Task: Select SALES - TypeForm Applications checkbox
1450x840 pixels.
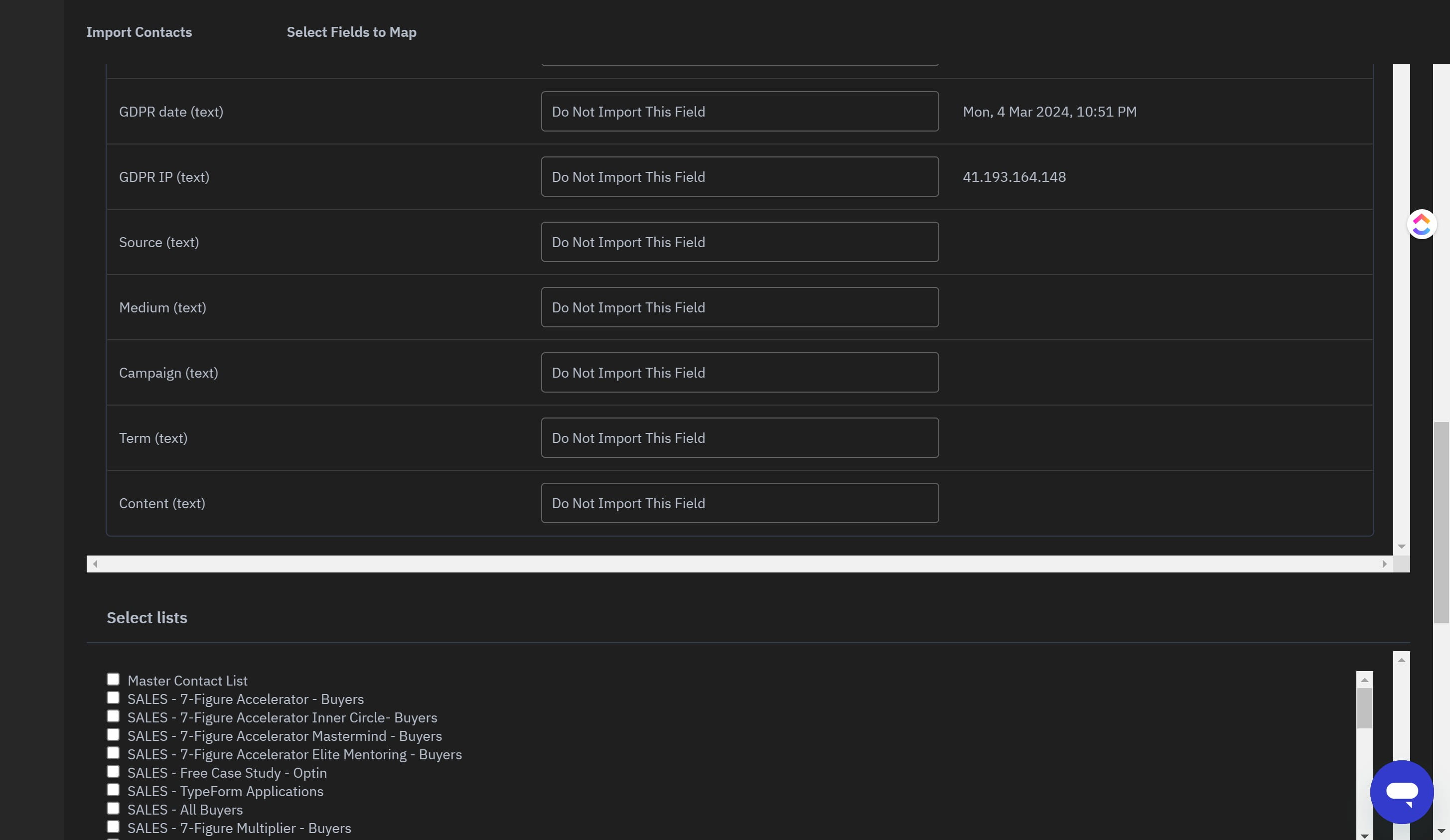Action: coord(113,790)
